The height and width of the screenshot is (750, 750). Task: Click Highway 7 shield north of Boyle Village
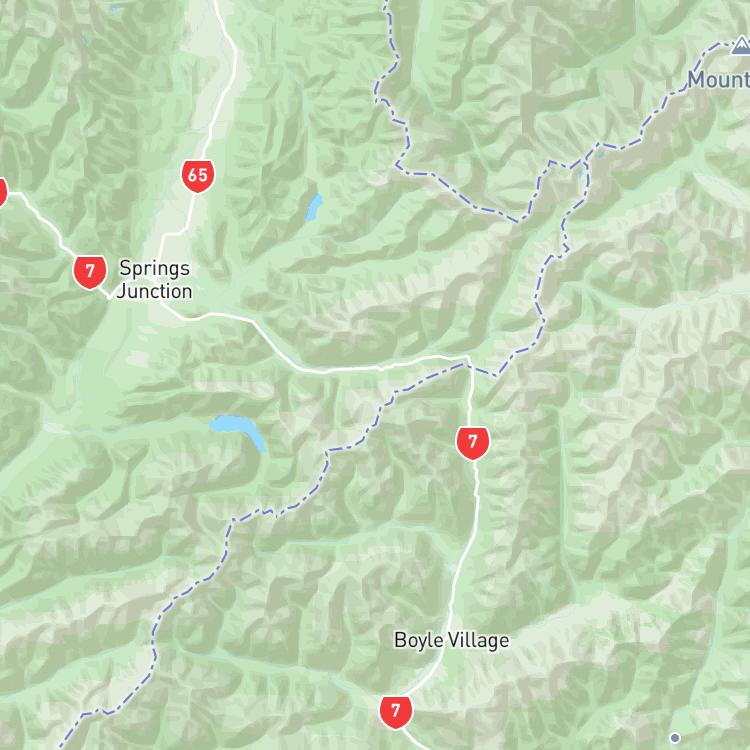(473, 443)
